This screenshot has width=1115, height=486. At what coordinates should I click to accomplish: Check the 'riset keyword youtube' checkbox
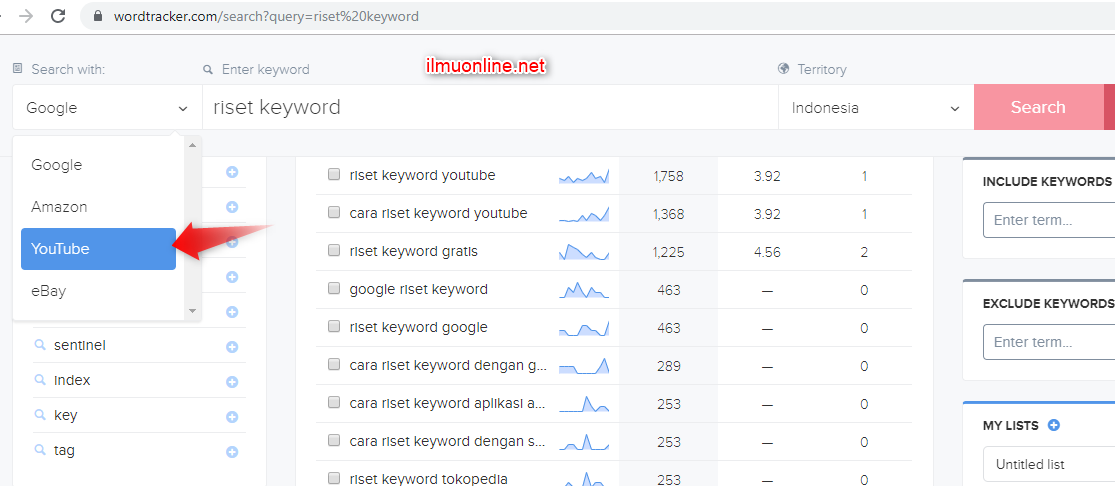pyautogui.click(x=334, y=175)
